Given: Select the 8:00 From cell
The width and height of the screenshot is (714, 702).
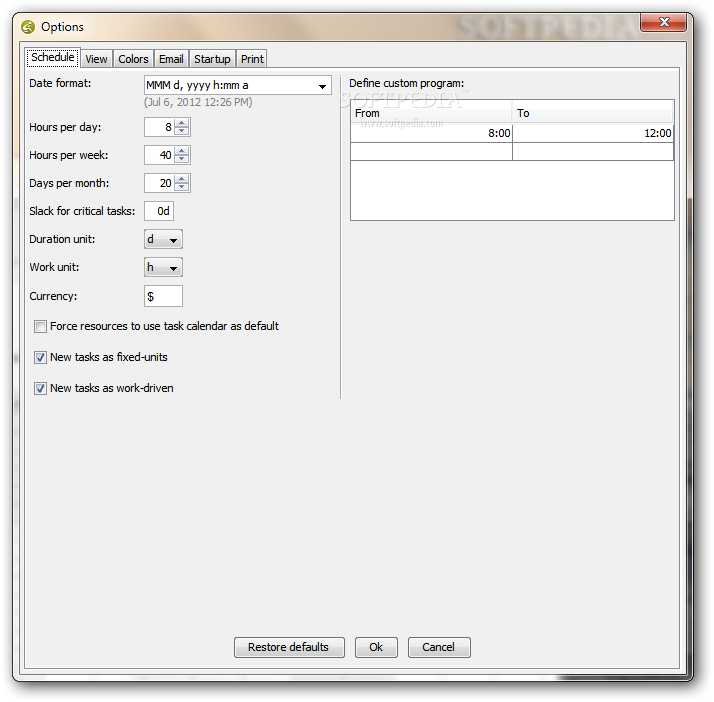Looking at the screenshot, I should [x=431, y=133].
